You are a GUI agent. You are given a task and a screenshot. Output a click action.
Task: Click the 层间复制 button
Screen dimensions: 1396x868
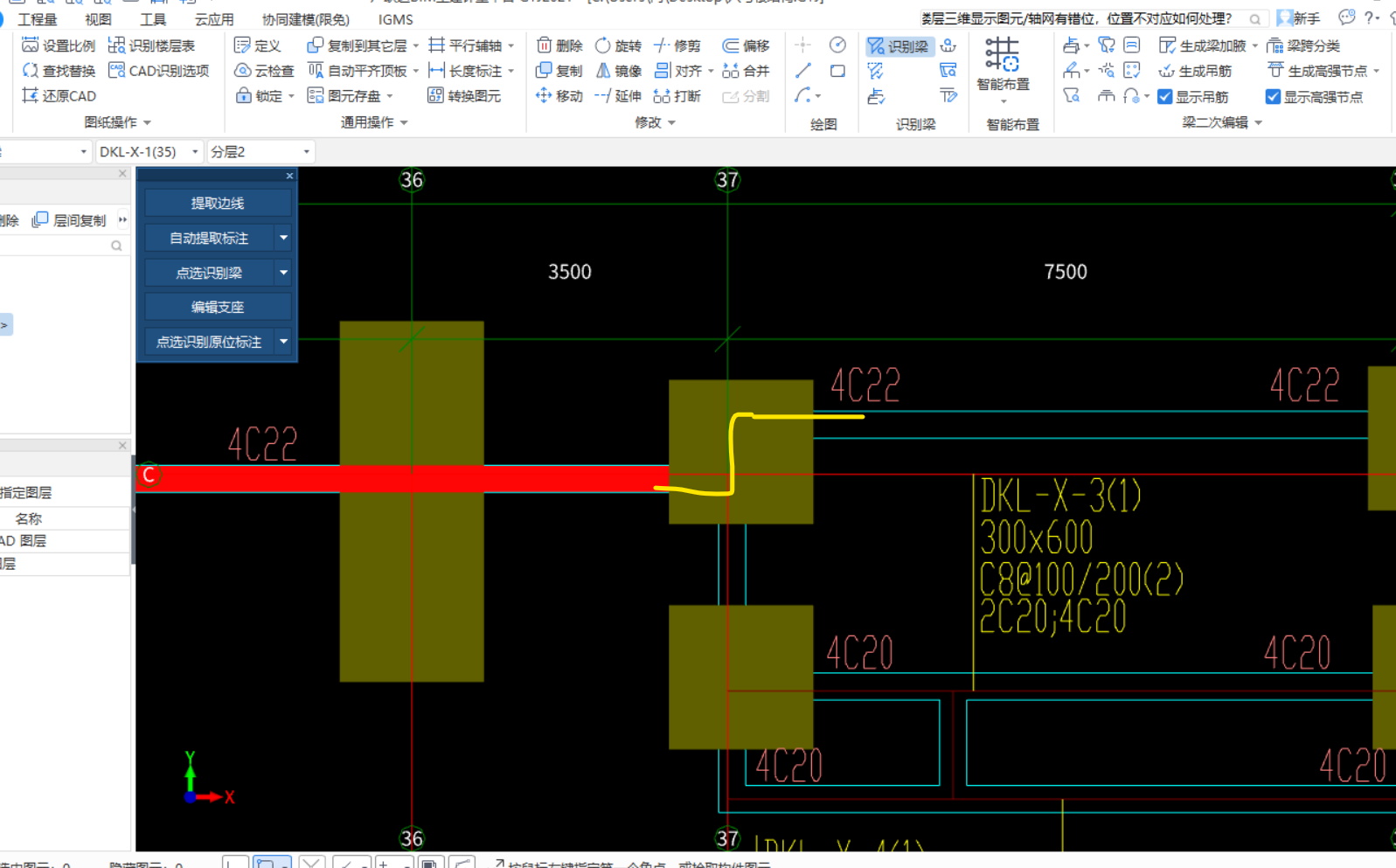click(x=70, y=220)
